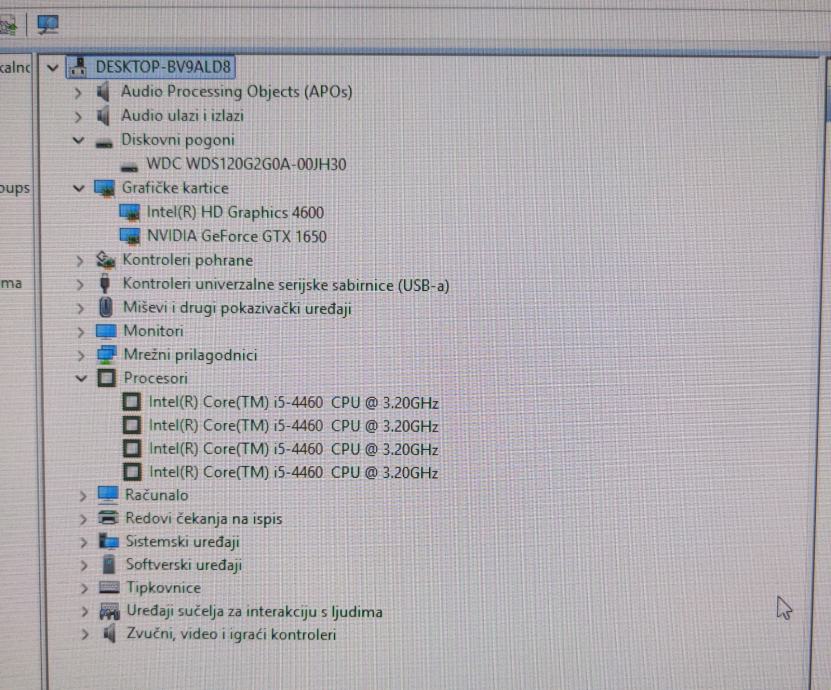Expand Uređaji sučelja za interakciju s ljudima
This screenshot has width=831, height=690.
pyautogui.click(x=85, y=612)
